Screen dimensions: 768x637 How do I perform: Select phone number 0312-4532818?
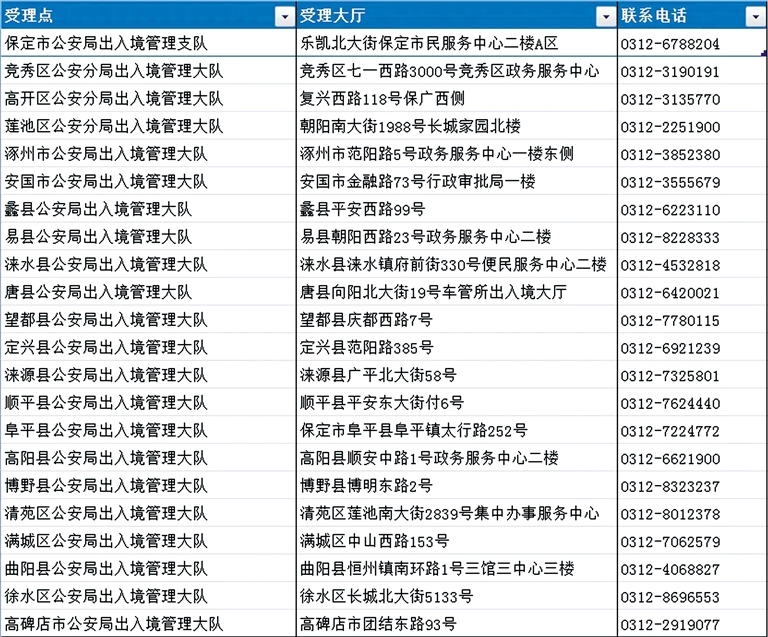coord(670,265)
